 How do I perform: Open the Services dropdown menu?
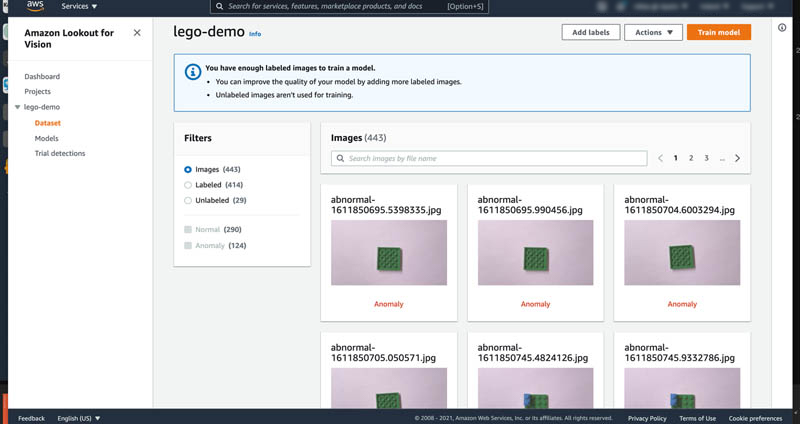point(79,6)
